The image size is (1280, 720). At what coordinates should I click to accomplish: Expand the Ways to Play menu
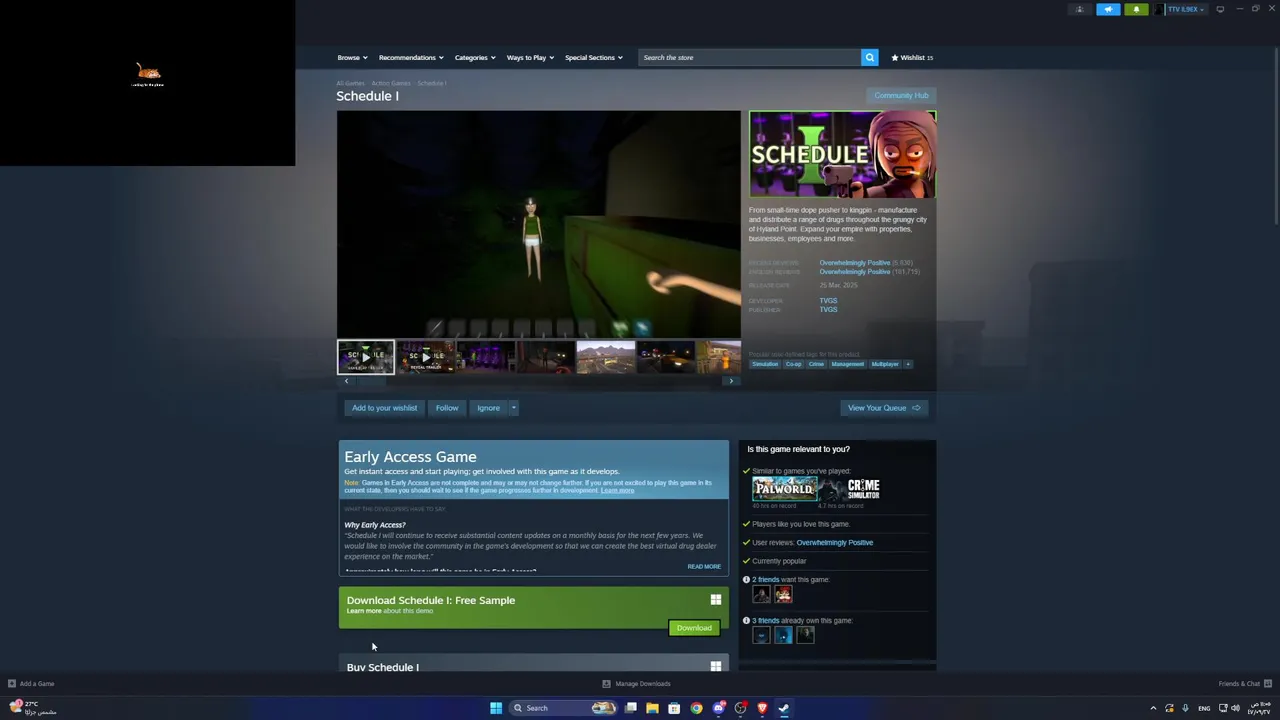[x=530, y=57]
